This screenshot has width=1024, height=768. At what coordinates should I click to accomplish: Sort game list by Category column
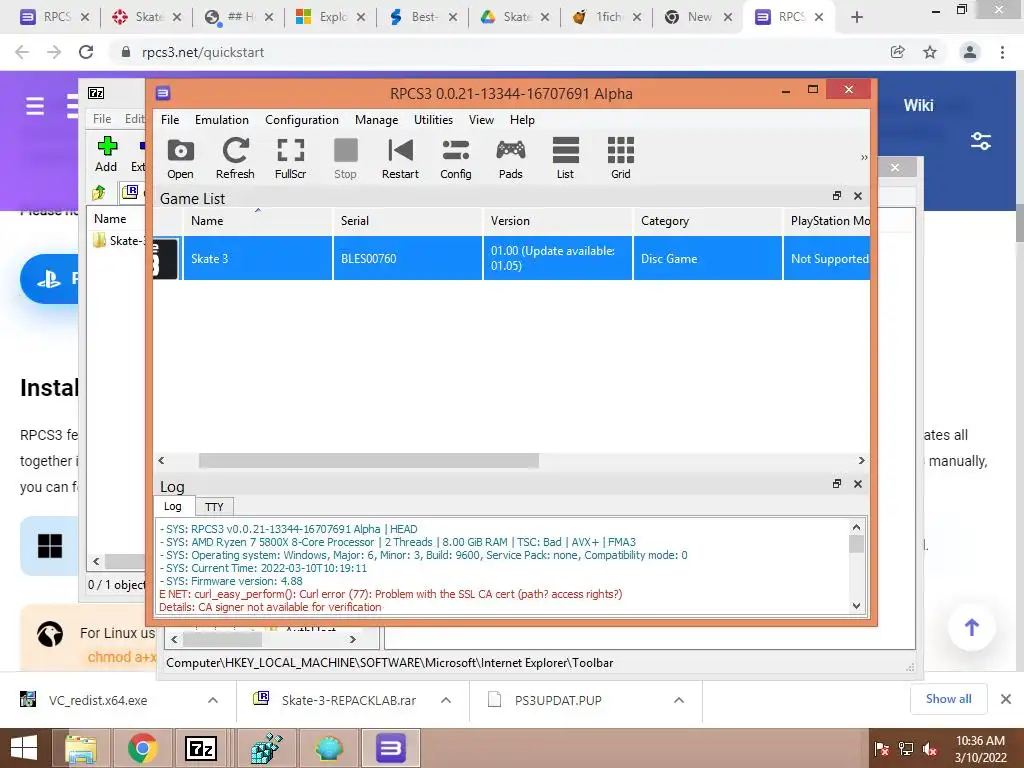[x=708, y=221]
